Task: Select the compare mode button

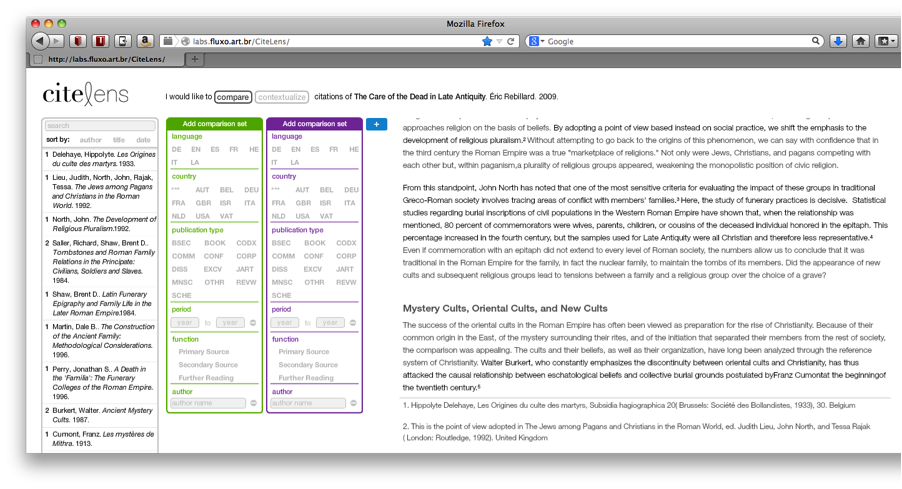Action: pyautogui.click(x=233, y=97)
